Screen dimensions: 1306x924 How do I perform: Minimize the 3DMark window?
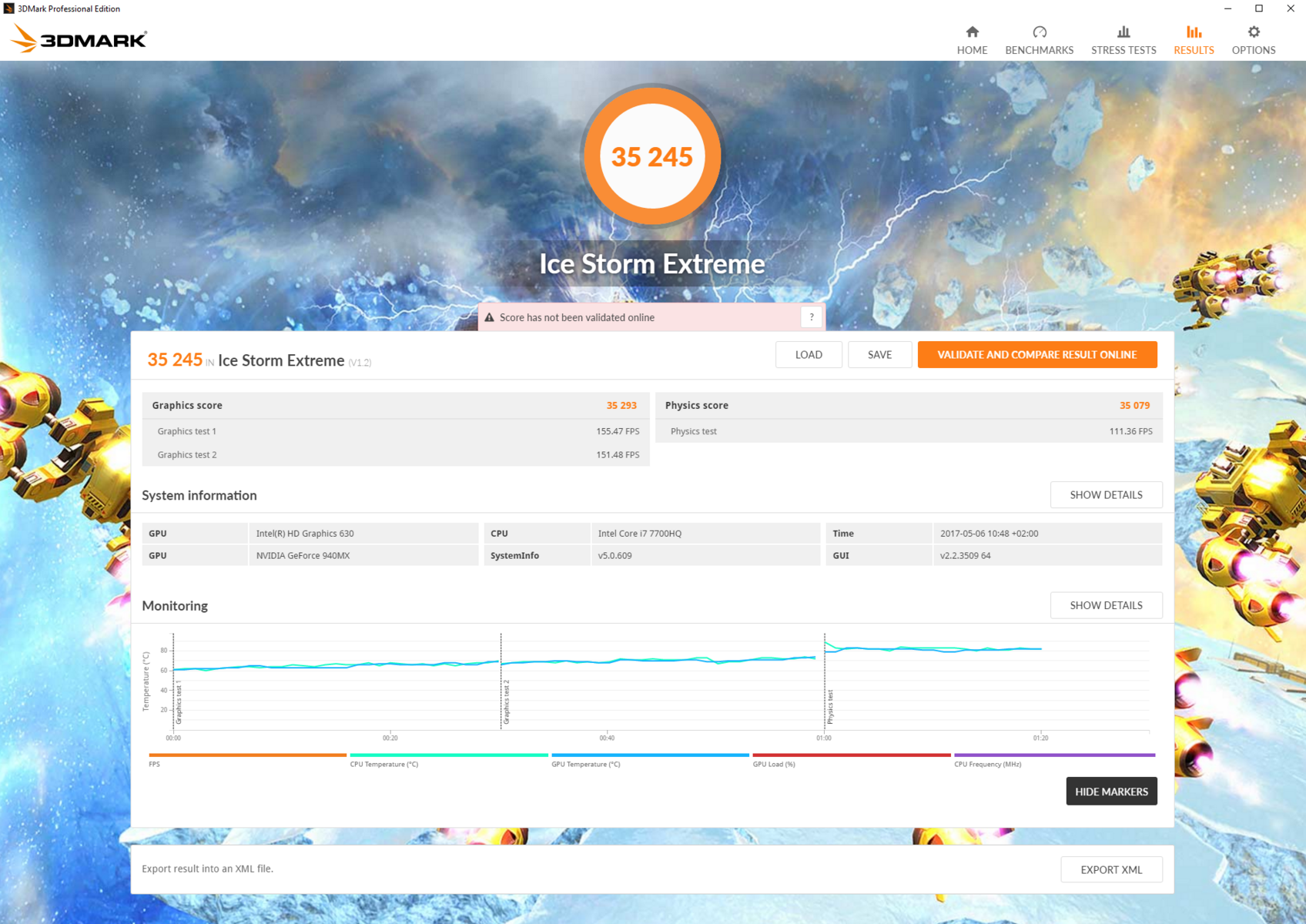1227,8
